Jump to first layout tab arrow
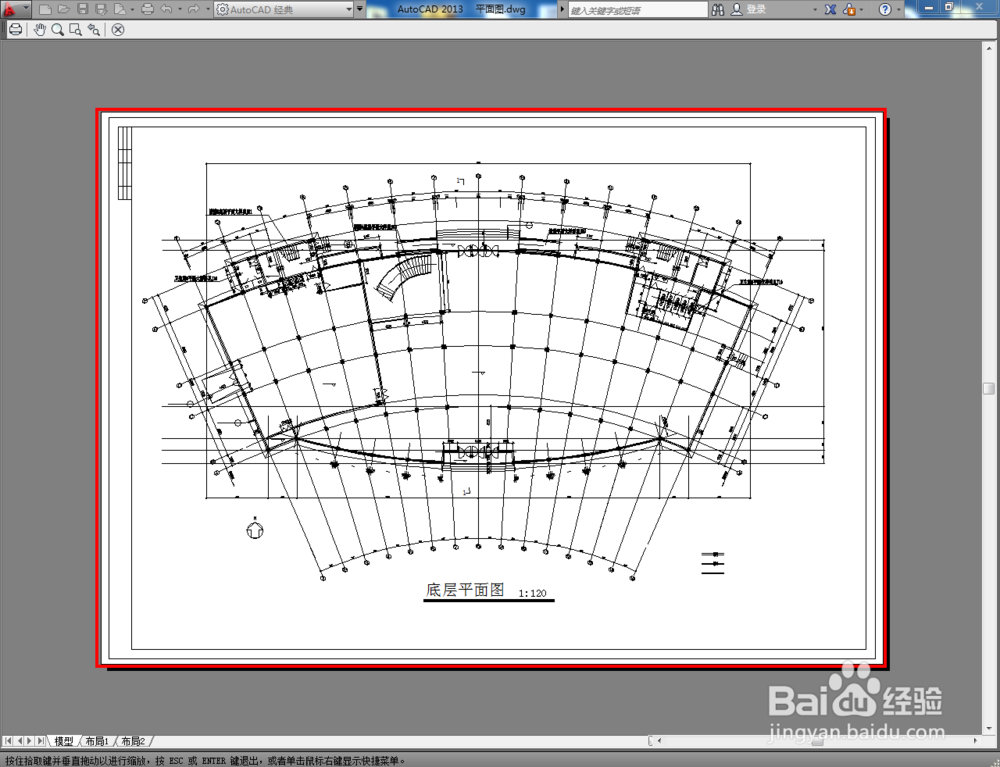The height and width of the screenshot is (767, 1000). [8, 741]
